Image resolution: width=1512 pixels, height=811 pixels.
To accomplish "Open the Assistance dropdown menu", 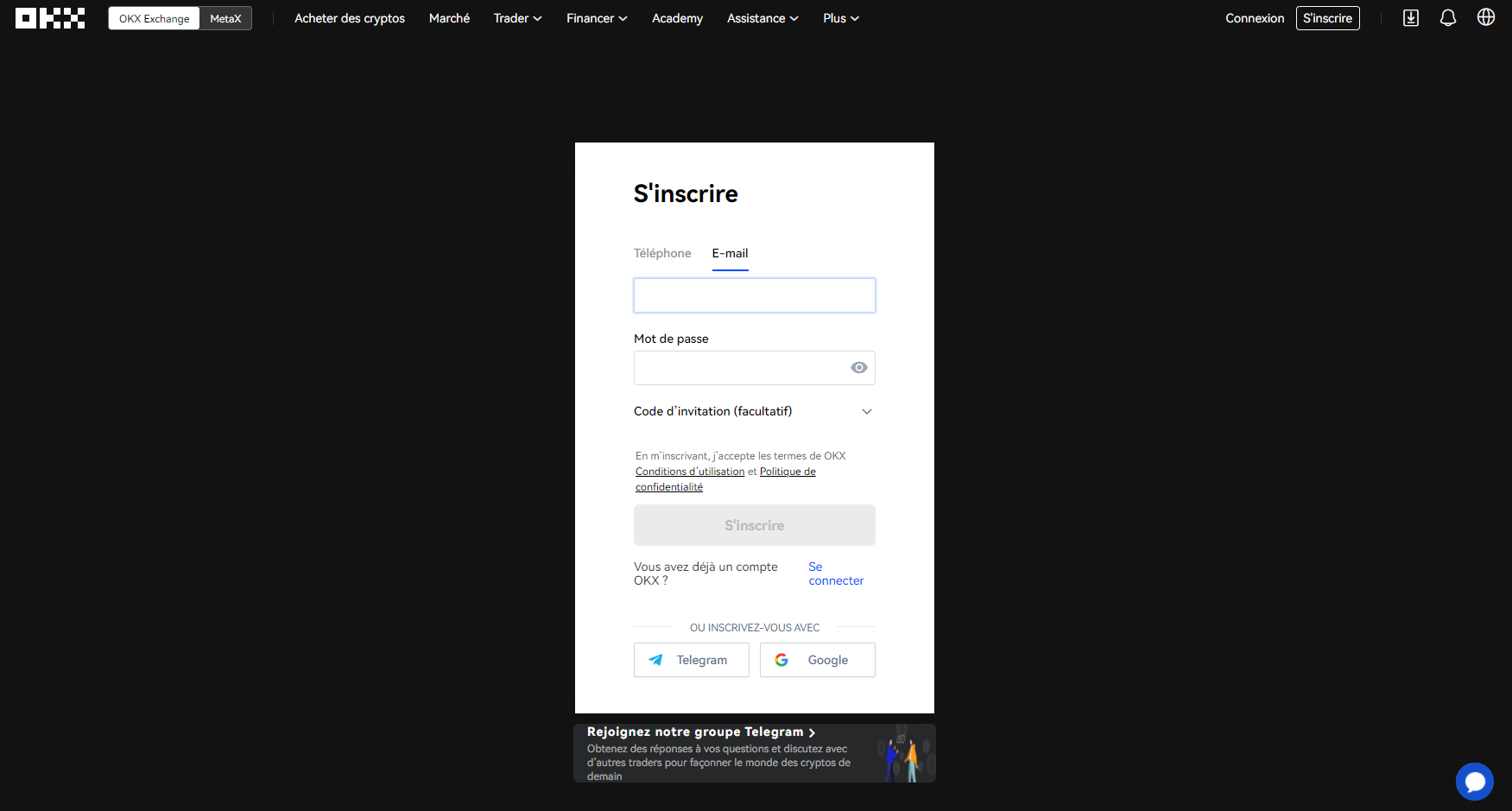I will 762,18.
